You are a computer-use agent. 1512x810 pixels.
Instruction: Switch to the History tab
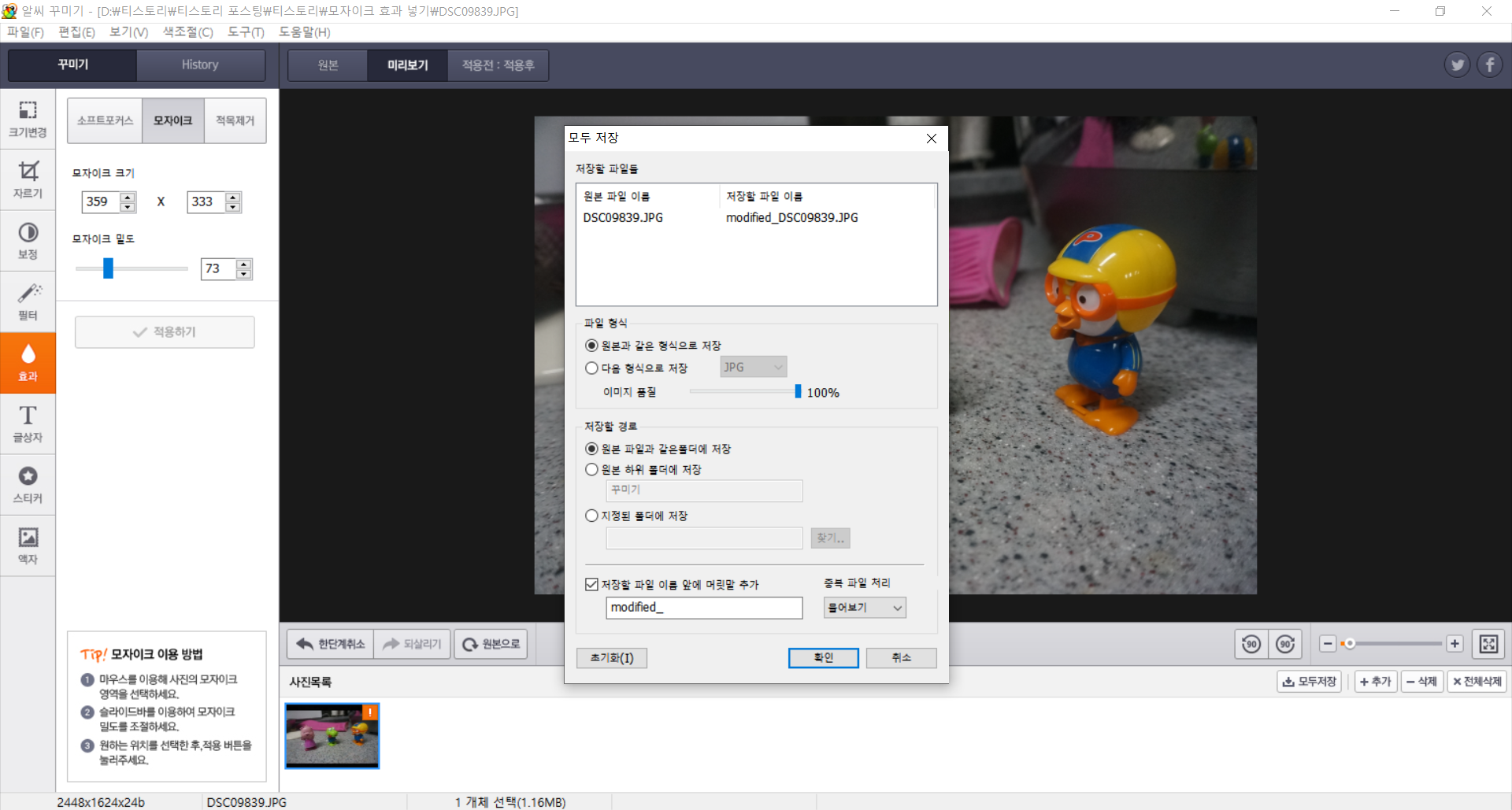point(200,65)
